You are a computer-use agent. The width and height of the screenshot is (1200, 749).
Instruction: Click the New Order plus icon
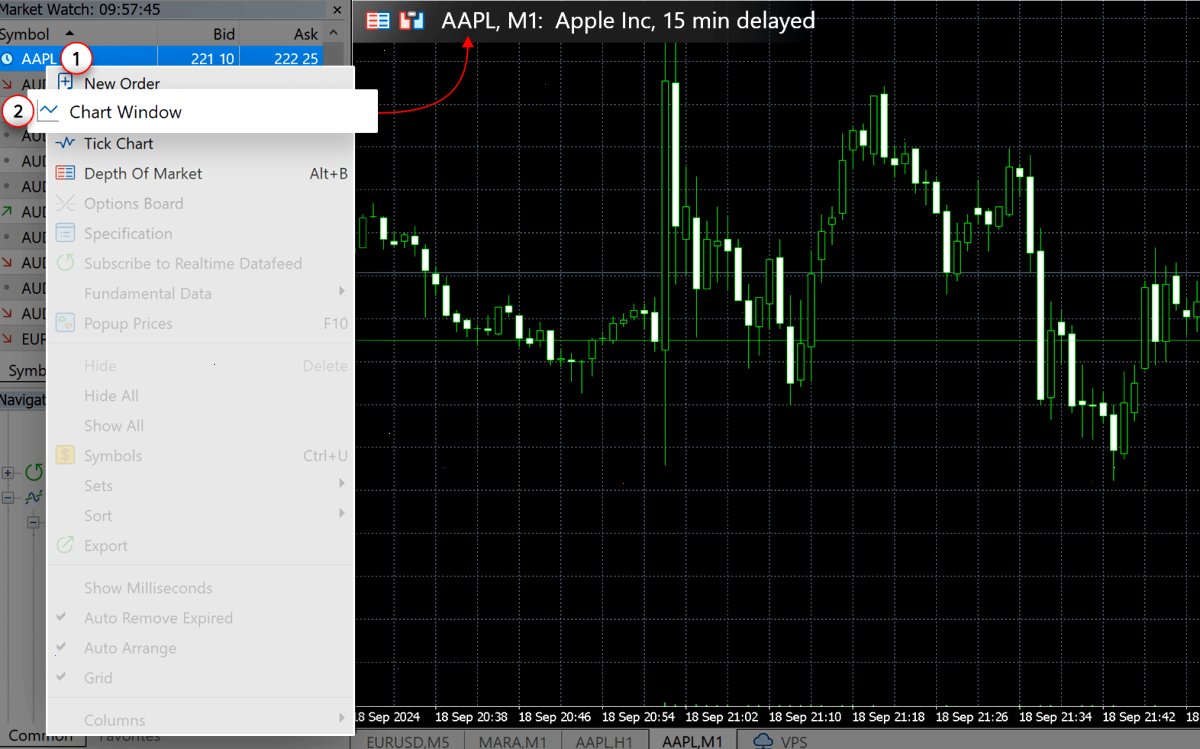click(67, 83)
